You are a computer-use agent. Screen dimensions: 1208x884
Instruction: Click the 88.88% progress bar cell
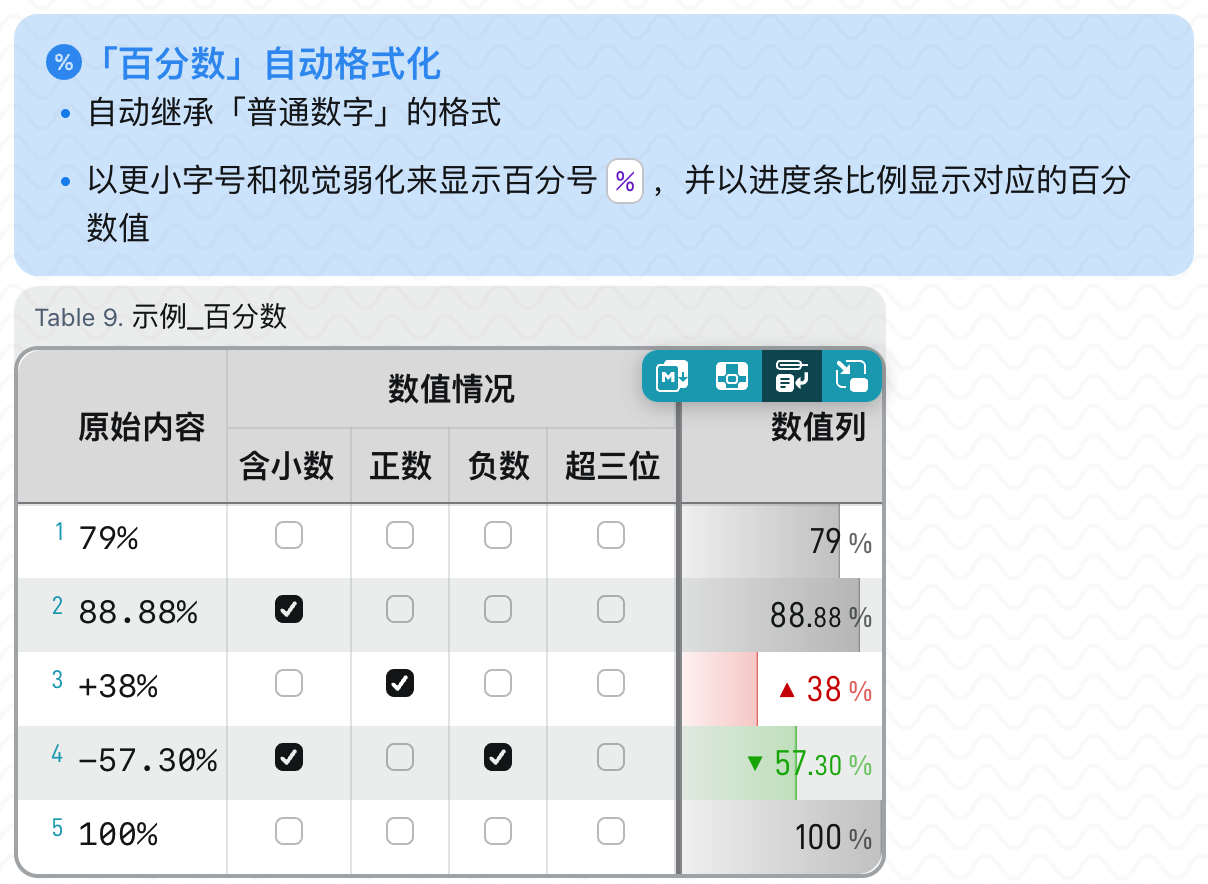click(782, 614)
